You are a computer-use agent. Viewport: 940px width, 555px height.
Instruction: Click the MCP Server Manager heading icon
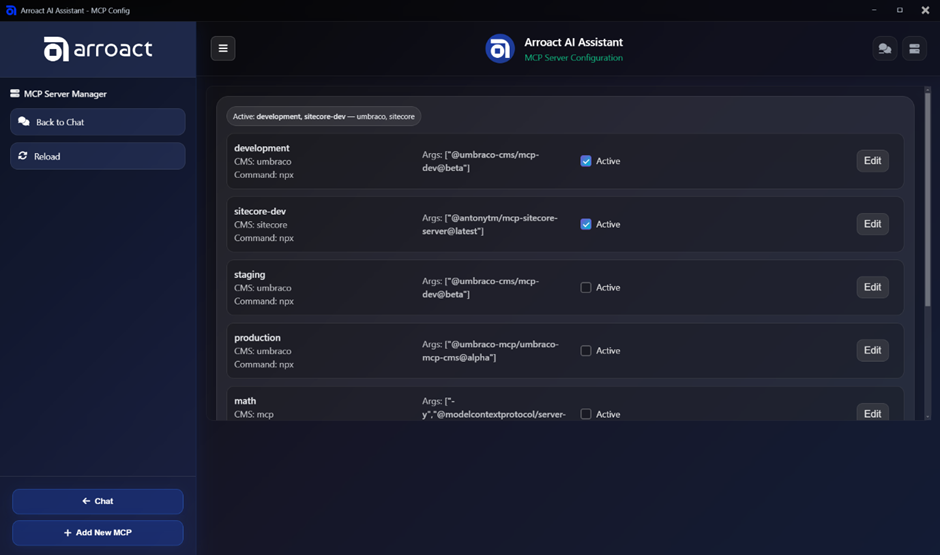tap(15, 94)
